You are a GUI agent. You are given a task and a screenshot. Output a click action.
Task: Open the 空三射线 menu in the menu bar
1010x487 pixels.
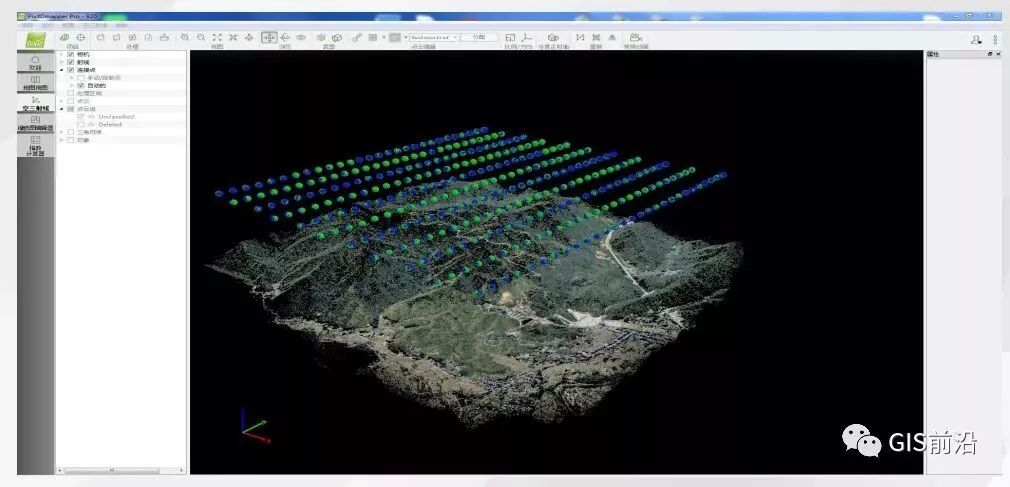click(95, 25)
